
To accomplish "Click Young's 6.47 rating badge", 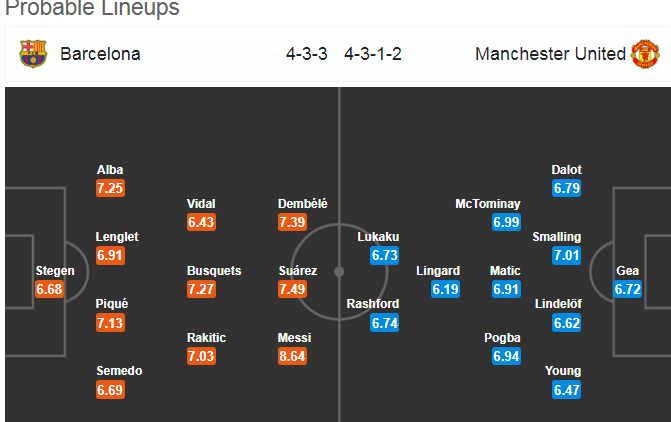I will (x=567, y=390).
